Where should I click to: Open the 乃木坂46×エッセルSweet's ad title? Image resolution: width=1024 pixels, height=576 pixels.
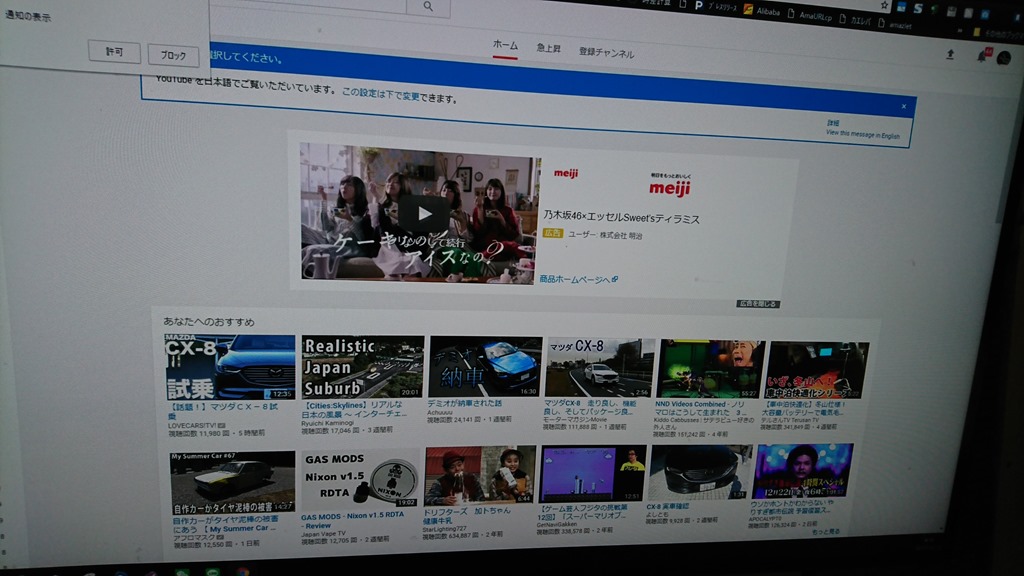pos(621,218)
